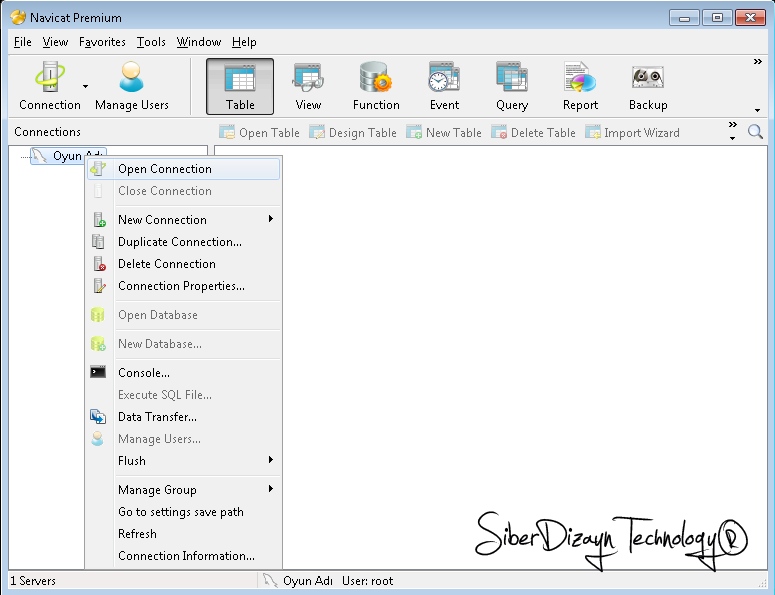Click the Console terminal icon
The image size is (775, 595).
pyautogui.click(x=98, y=372)
